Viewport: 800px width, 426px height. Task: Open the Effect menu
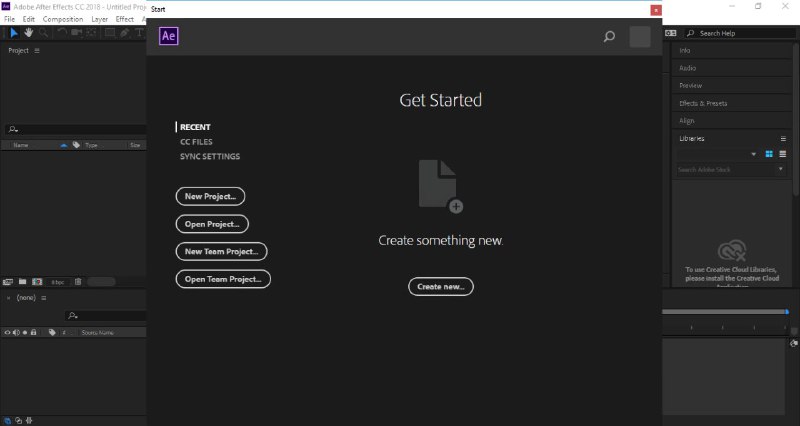[124, 19]
